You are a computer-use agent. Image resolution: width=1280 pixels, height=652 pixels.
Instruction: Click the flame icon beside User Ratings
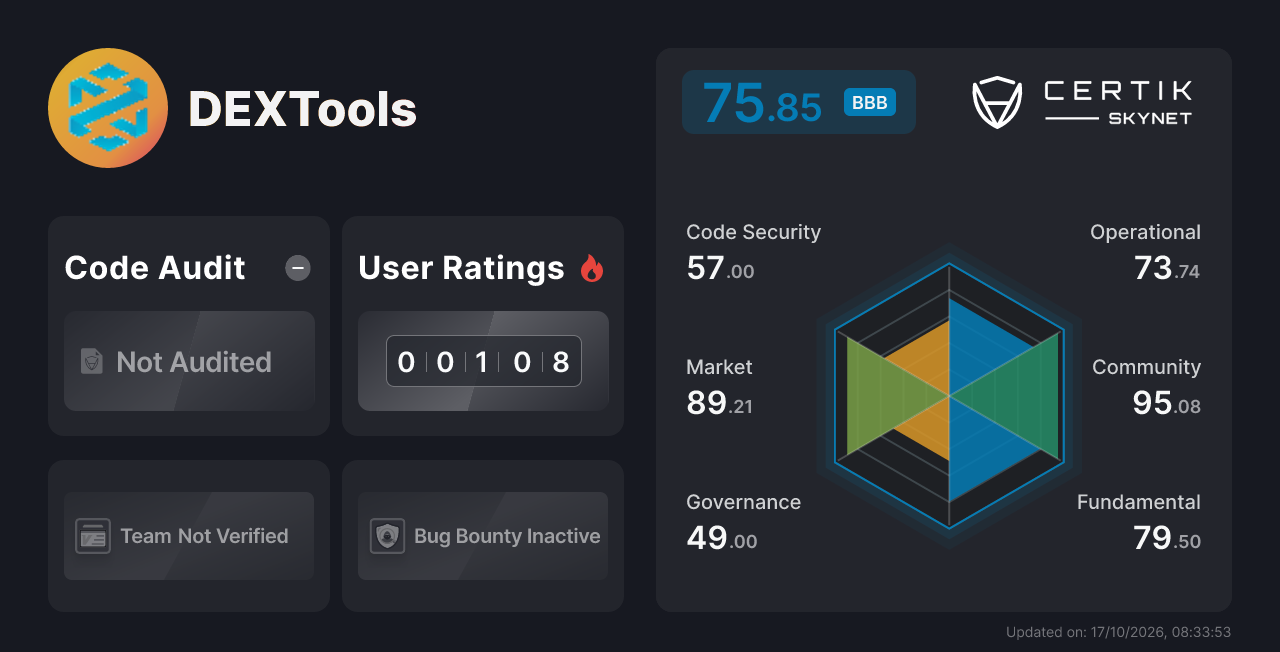pos(592,268)
